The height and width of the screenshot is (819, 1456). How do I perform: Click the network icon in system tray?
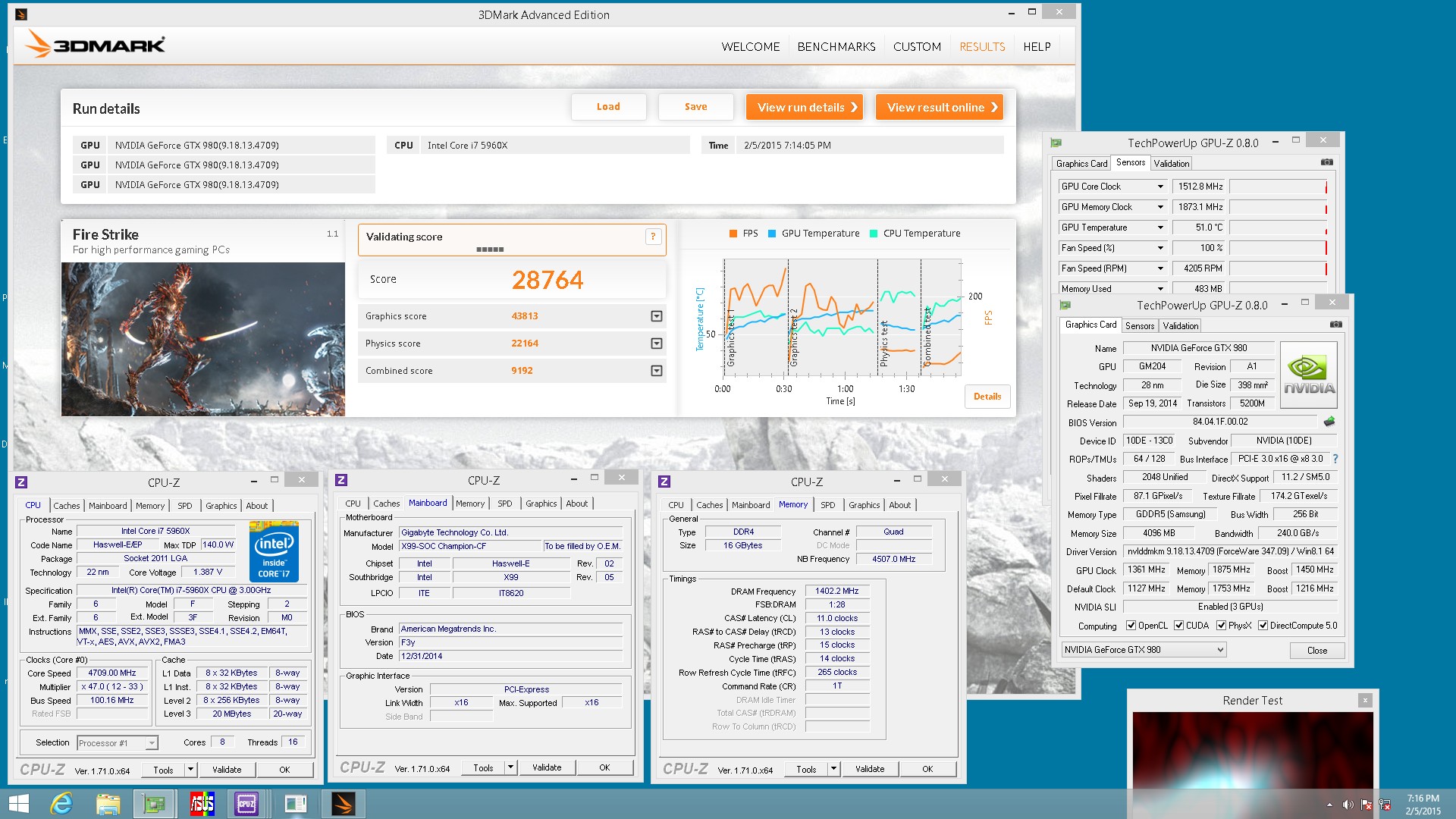(1385, 805)
